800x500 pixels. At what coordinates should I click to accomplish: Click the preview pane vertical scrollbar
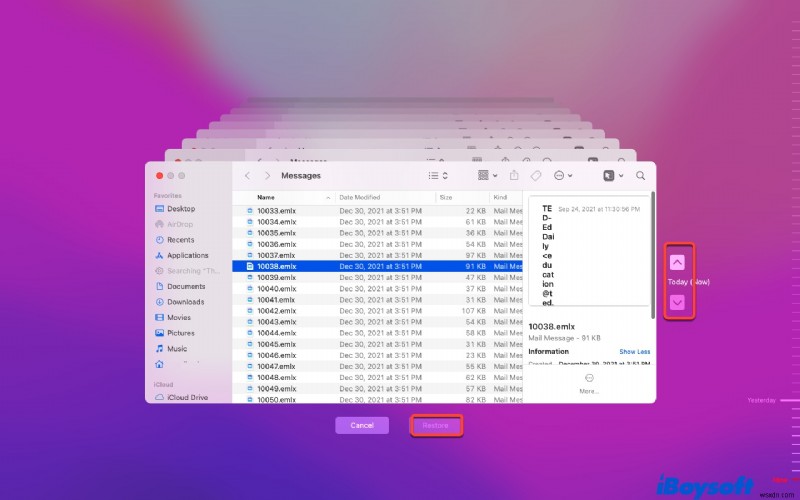click(653, 255)
